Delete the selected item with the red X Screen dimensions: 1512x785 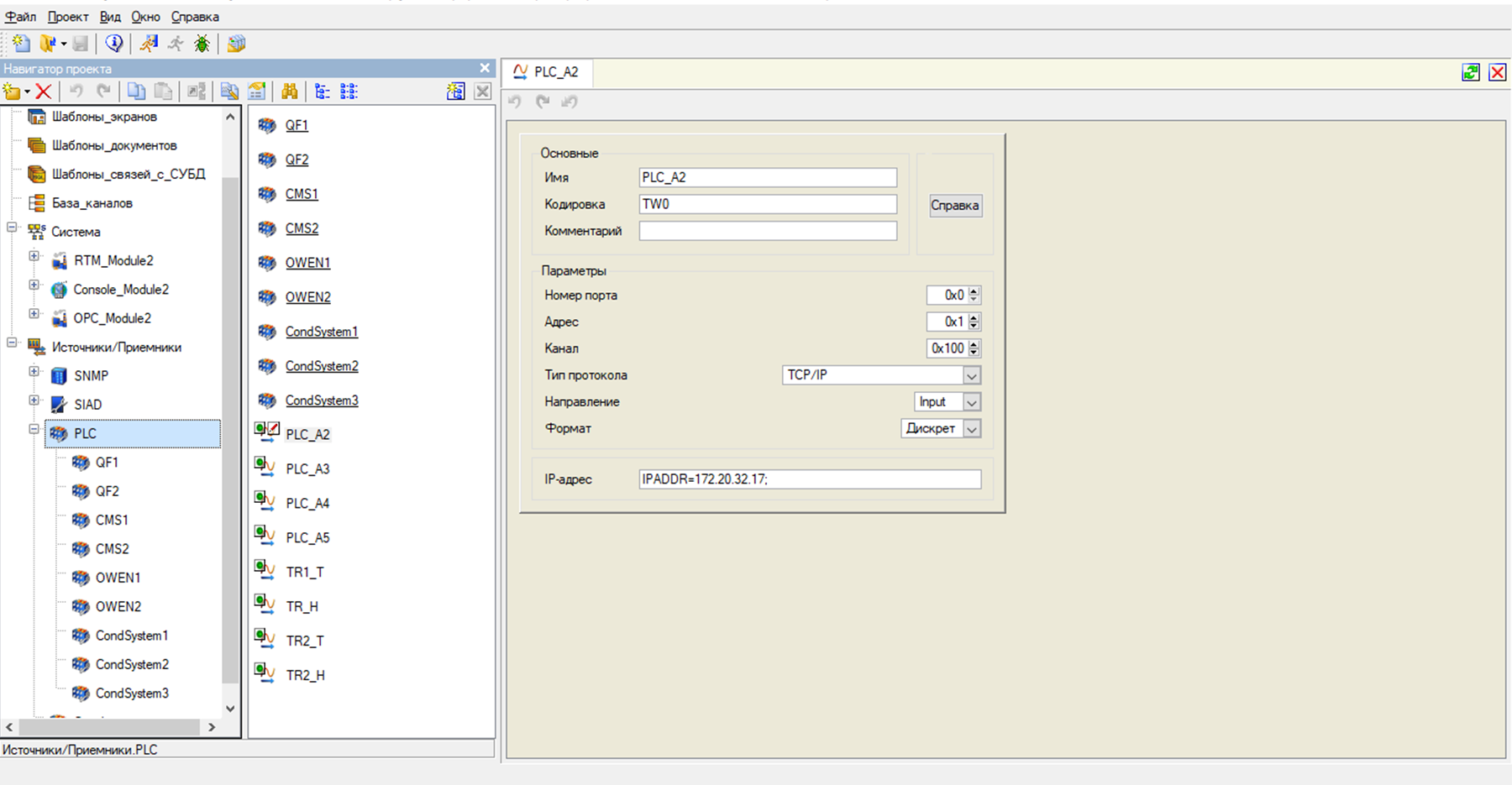(x=44, y=92)
